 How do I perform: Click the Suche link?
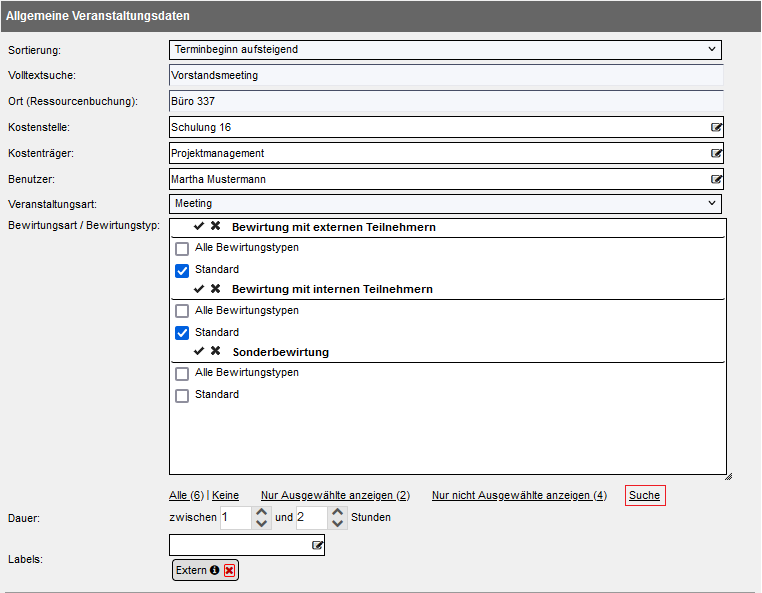644,495
